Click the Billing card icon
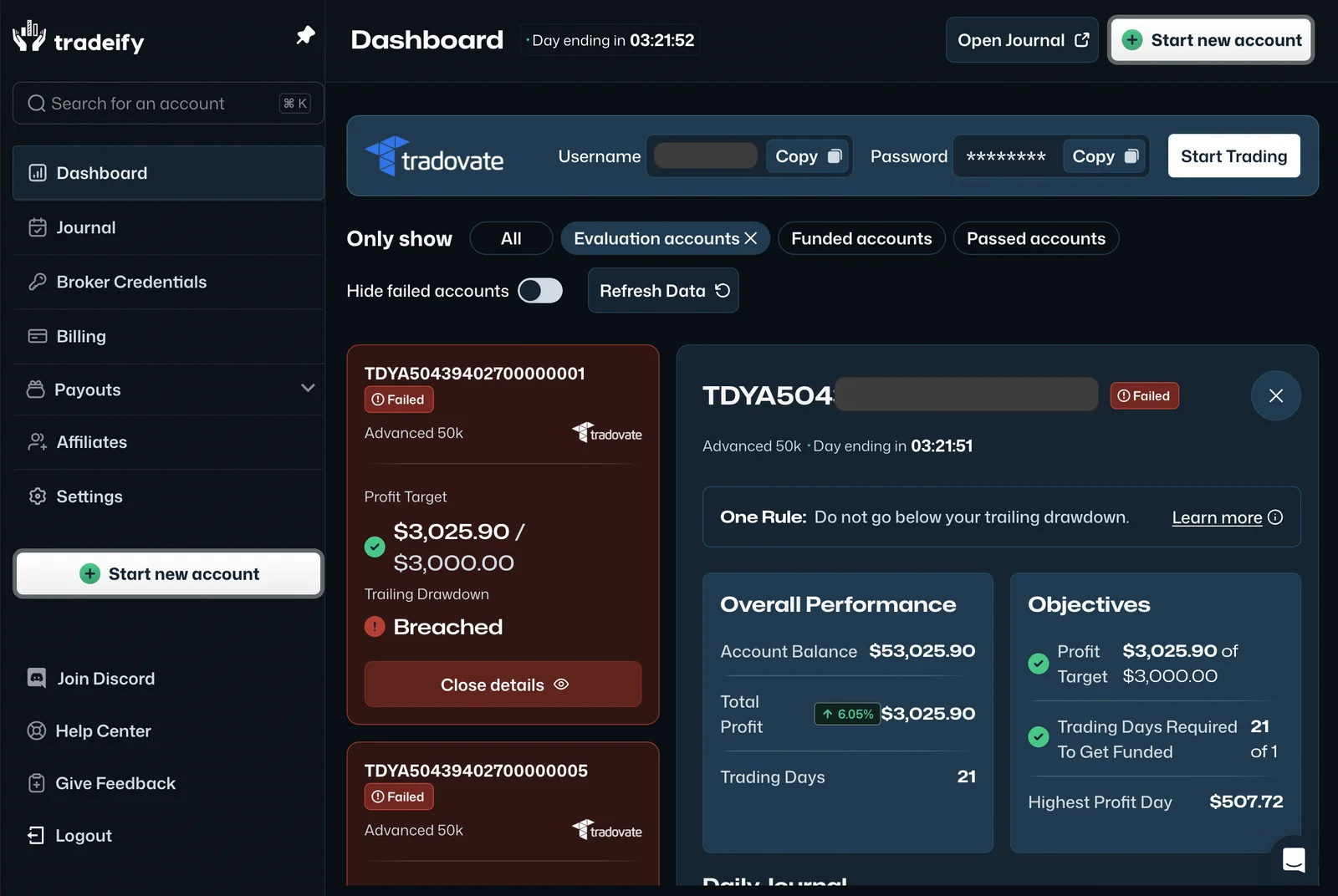Screen dimensions: 1338x896 coord(38,336)
